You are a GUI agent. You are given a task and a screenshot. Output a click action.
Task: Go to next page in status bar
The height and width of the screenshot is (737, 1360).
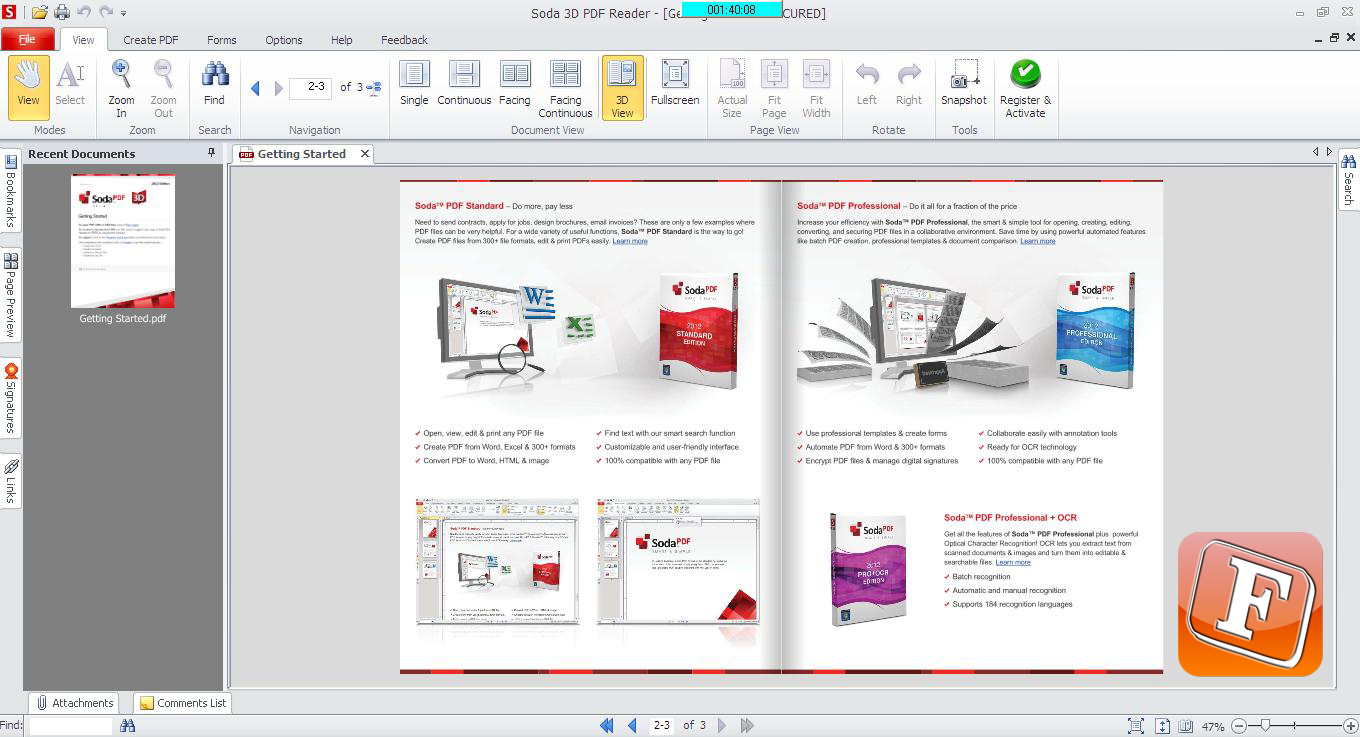point(722,726)
